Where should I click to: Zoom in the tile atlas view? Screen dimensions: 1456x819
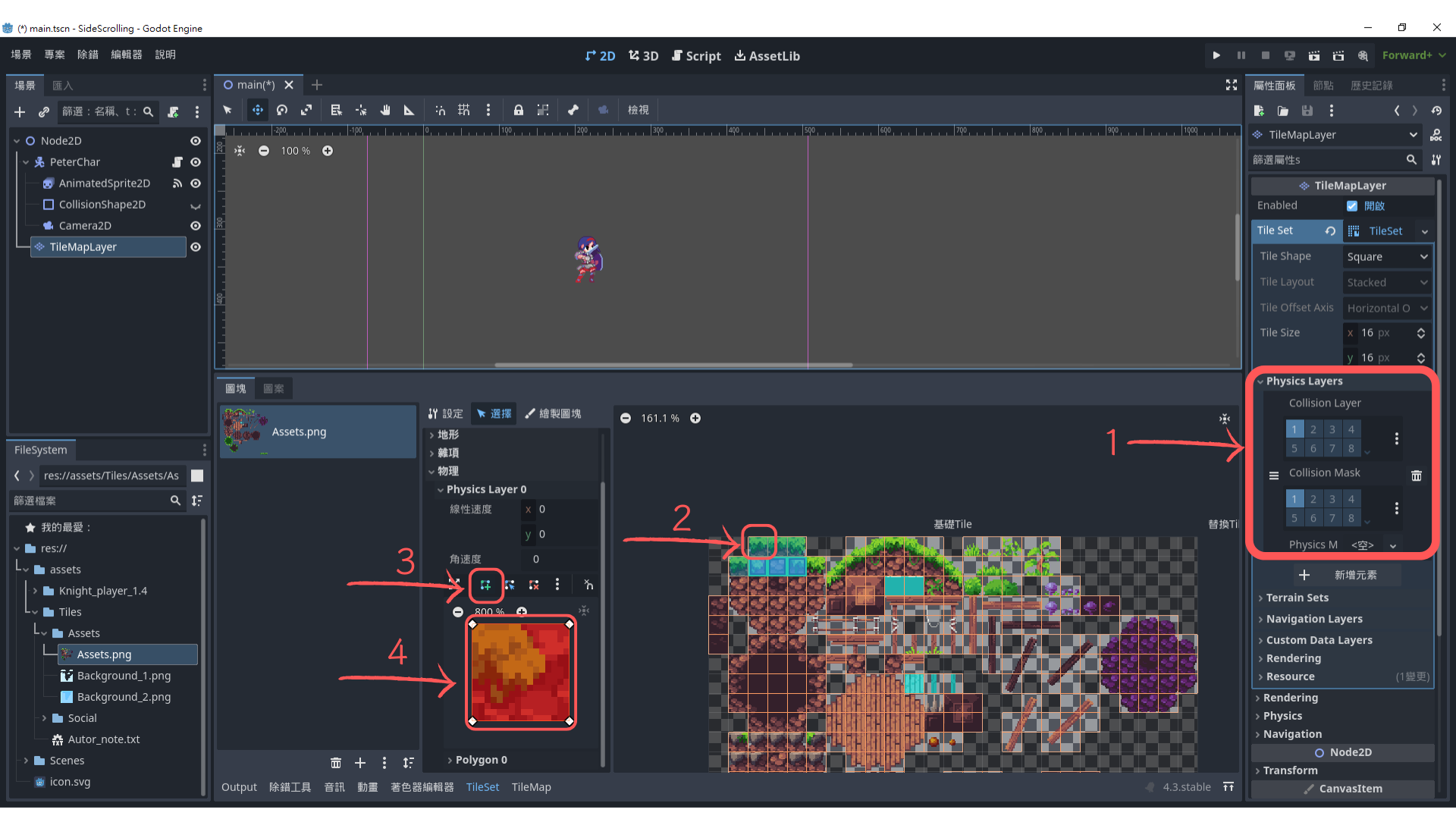695,419
